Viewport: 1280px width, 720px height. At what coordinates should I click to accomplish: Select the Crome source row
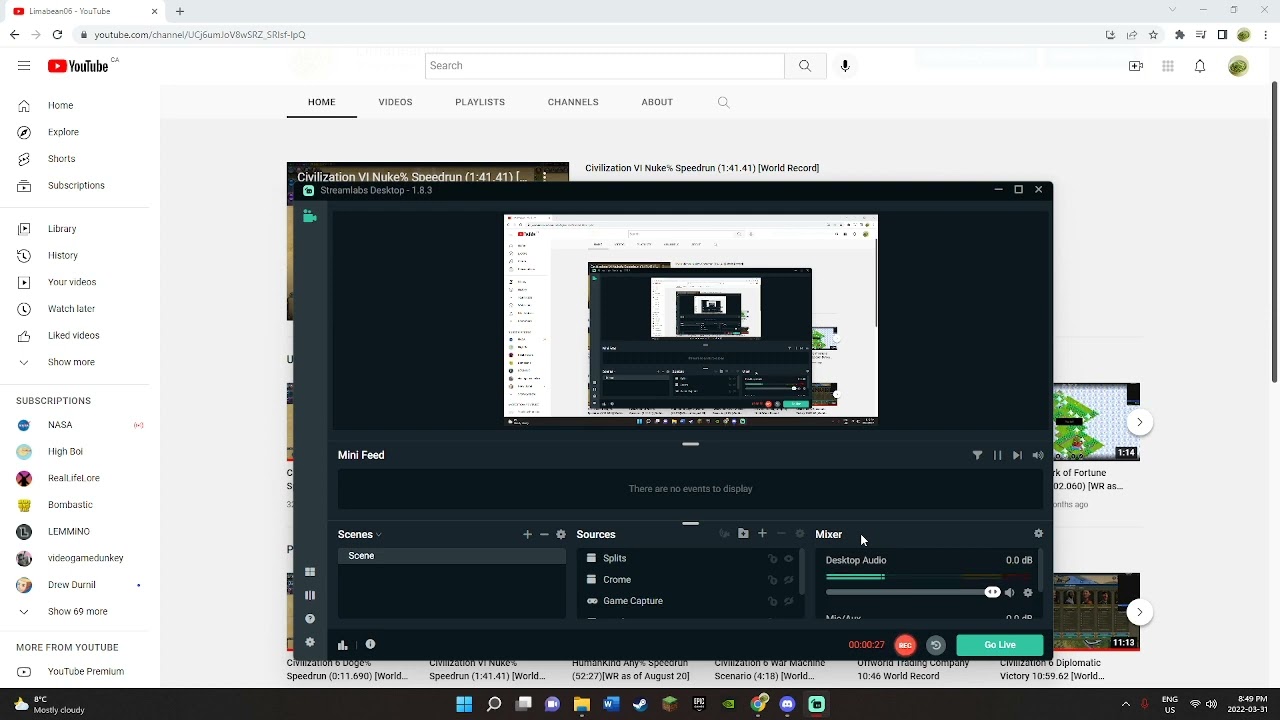(690, 580)
